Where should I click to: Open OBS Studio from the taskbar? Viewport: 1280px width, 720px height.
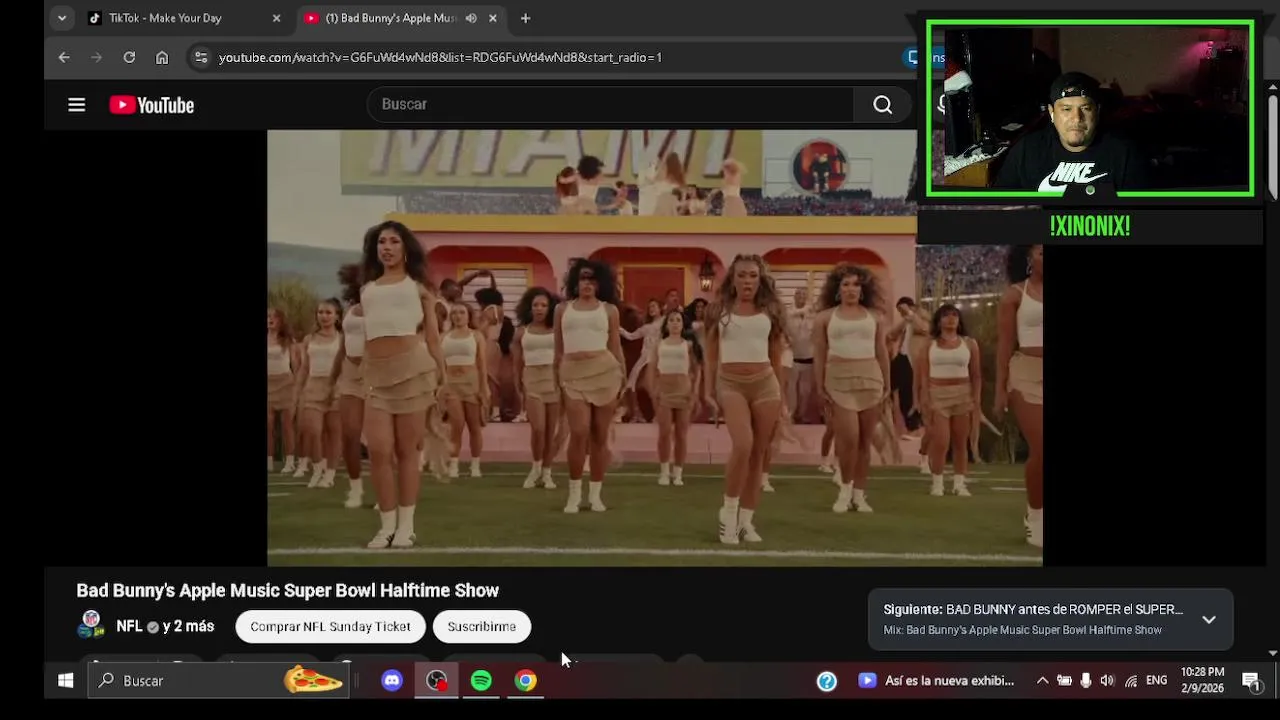click(436, 680)
